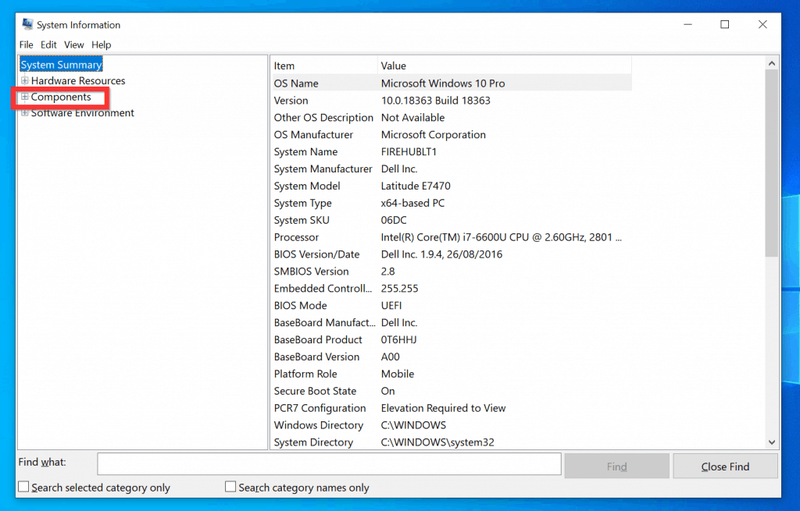Image resolution: width=800 pixels, height=511 pixels.
Task: Check Search selected category only
Action: [x=23, y=487]
